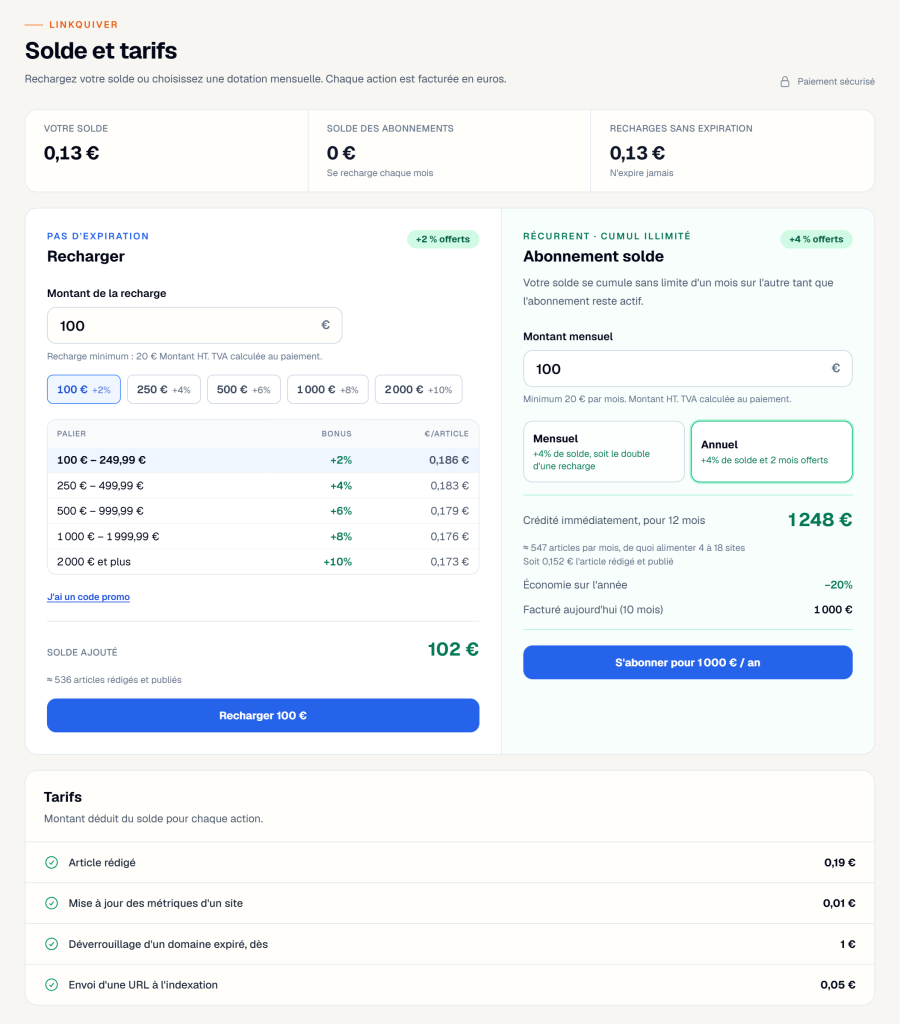Click the +10% bonus value
Viewport: 900px width, 1024px height.
point(338,562)
